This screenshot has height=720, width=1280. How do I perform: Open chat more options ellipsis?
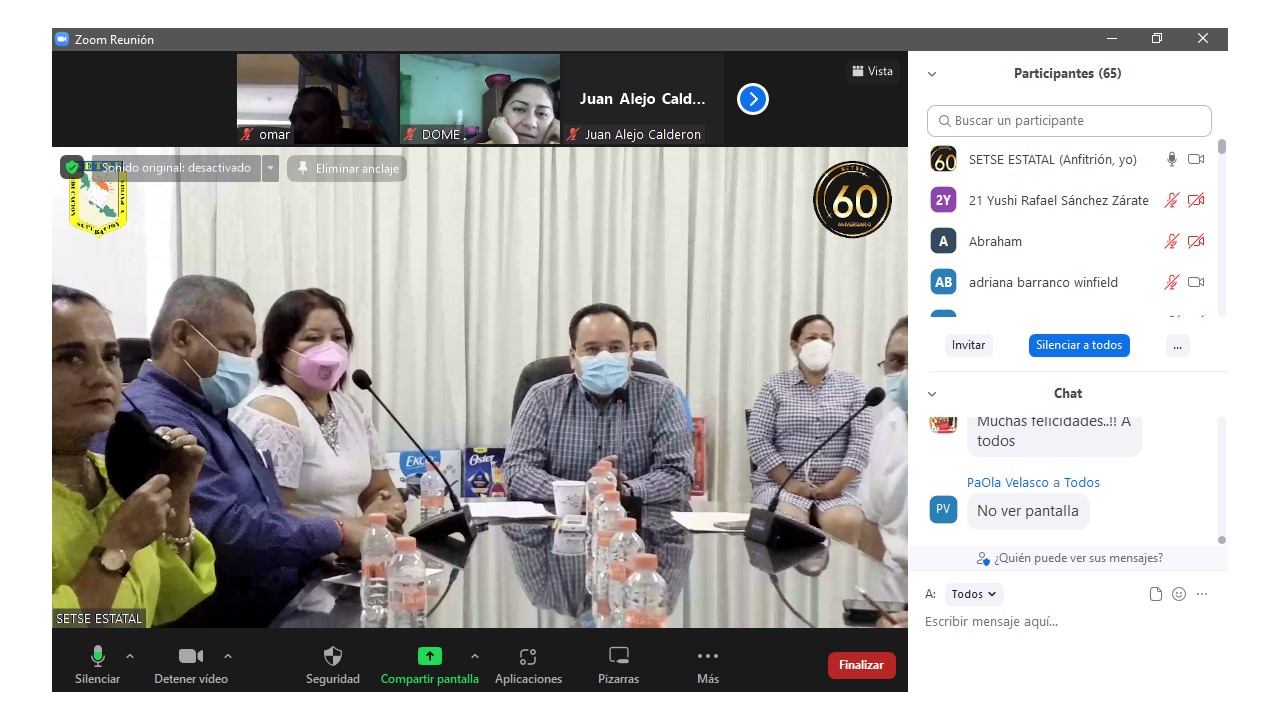[x=1202, y=594]
